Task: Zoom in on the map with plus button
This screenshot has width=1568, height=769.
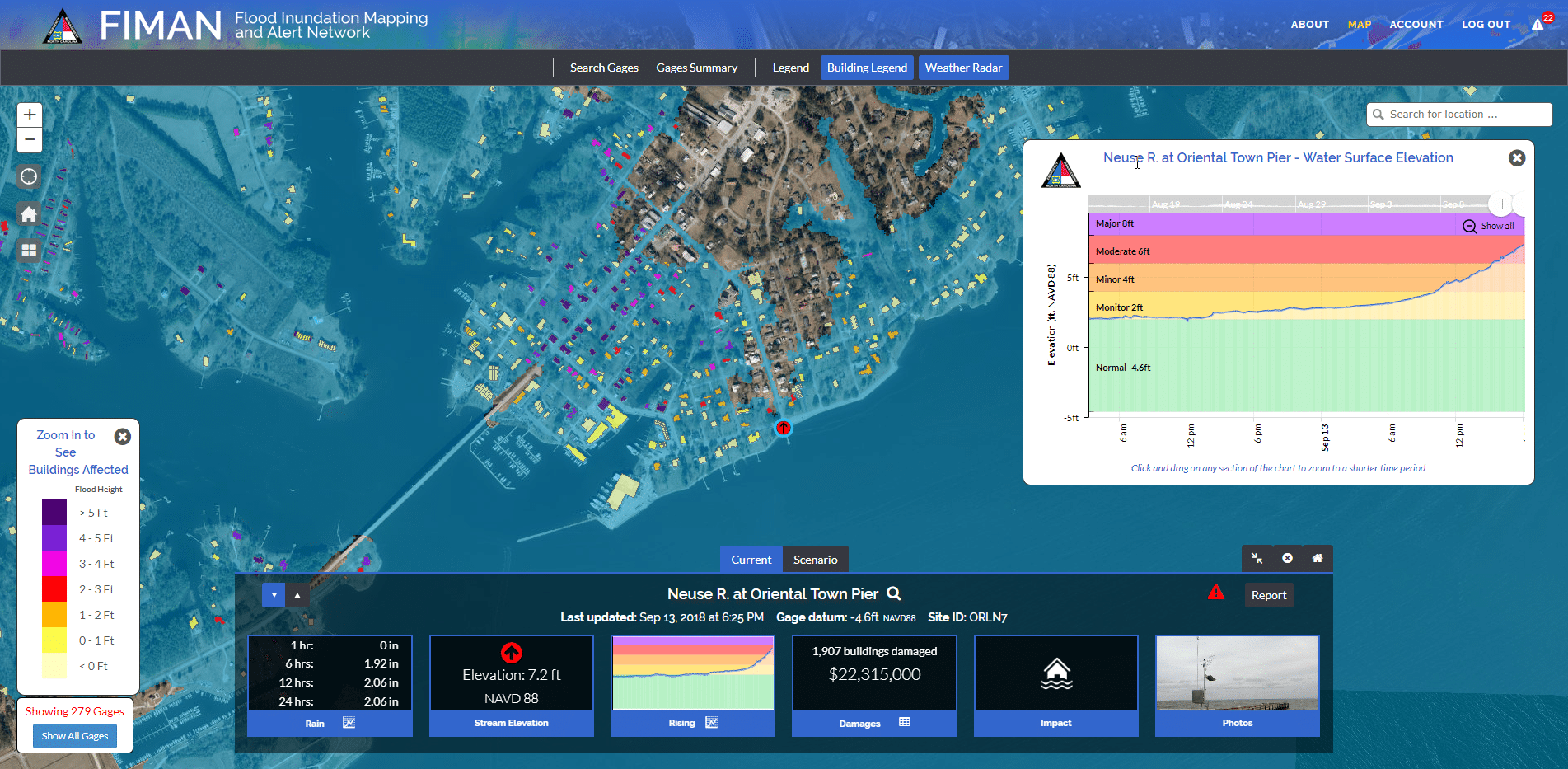Action: (30, 115)
